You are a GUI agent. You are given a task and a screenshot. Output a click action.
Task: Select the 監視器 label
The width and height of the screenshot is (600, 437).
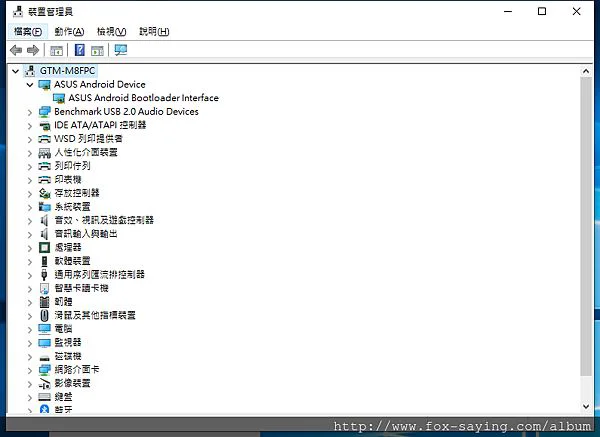pyautogui.click(x=68, y=342)
